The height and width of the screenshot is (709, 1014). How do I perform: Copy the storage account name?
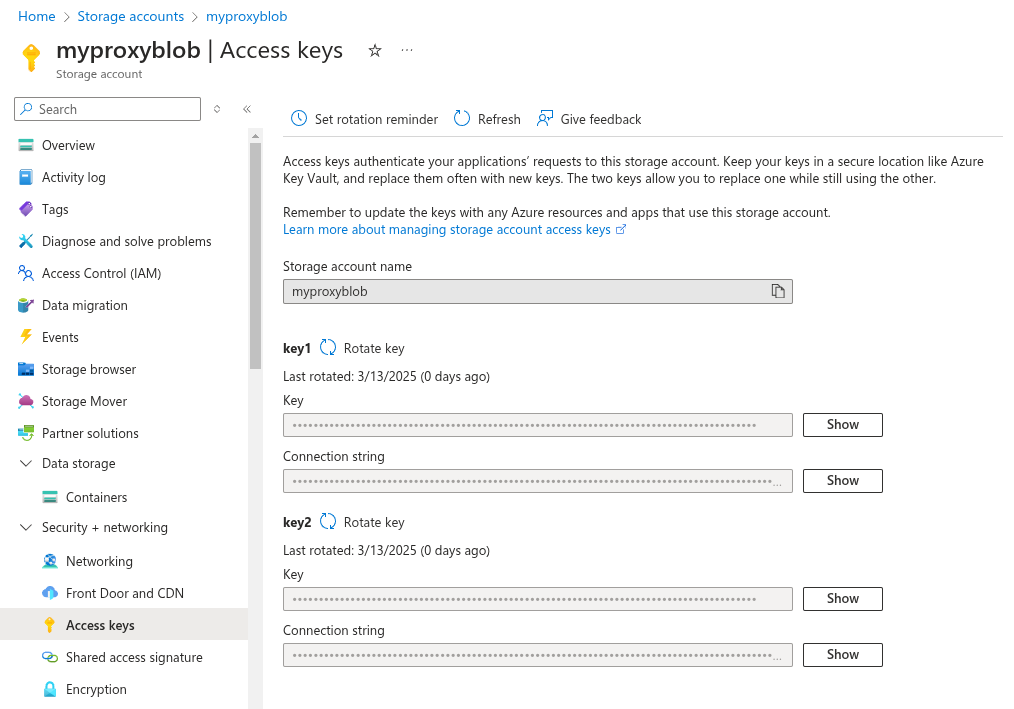(778, 291)
